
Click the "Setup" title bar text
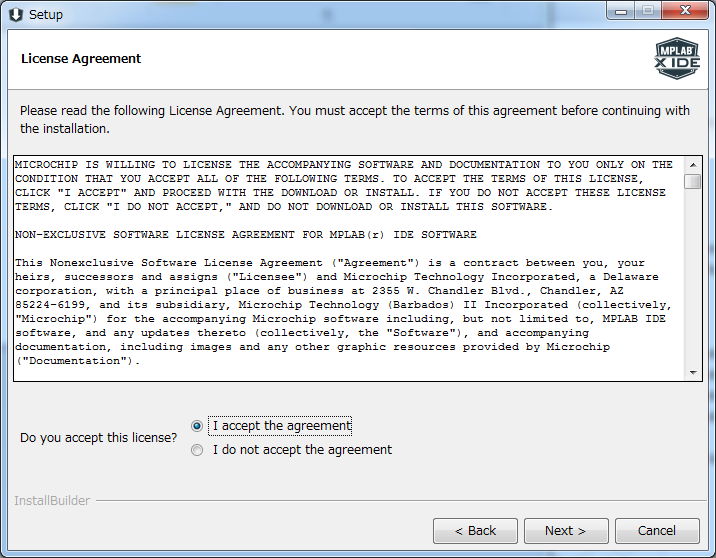click(46, 14)
